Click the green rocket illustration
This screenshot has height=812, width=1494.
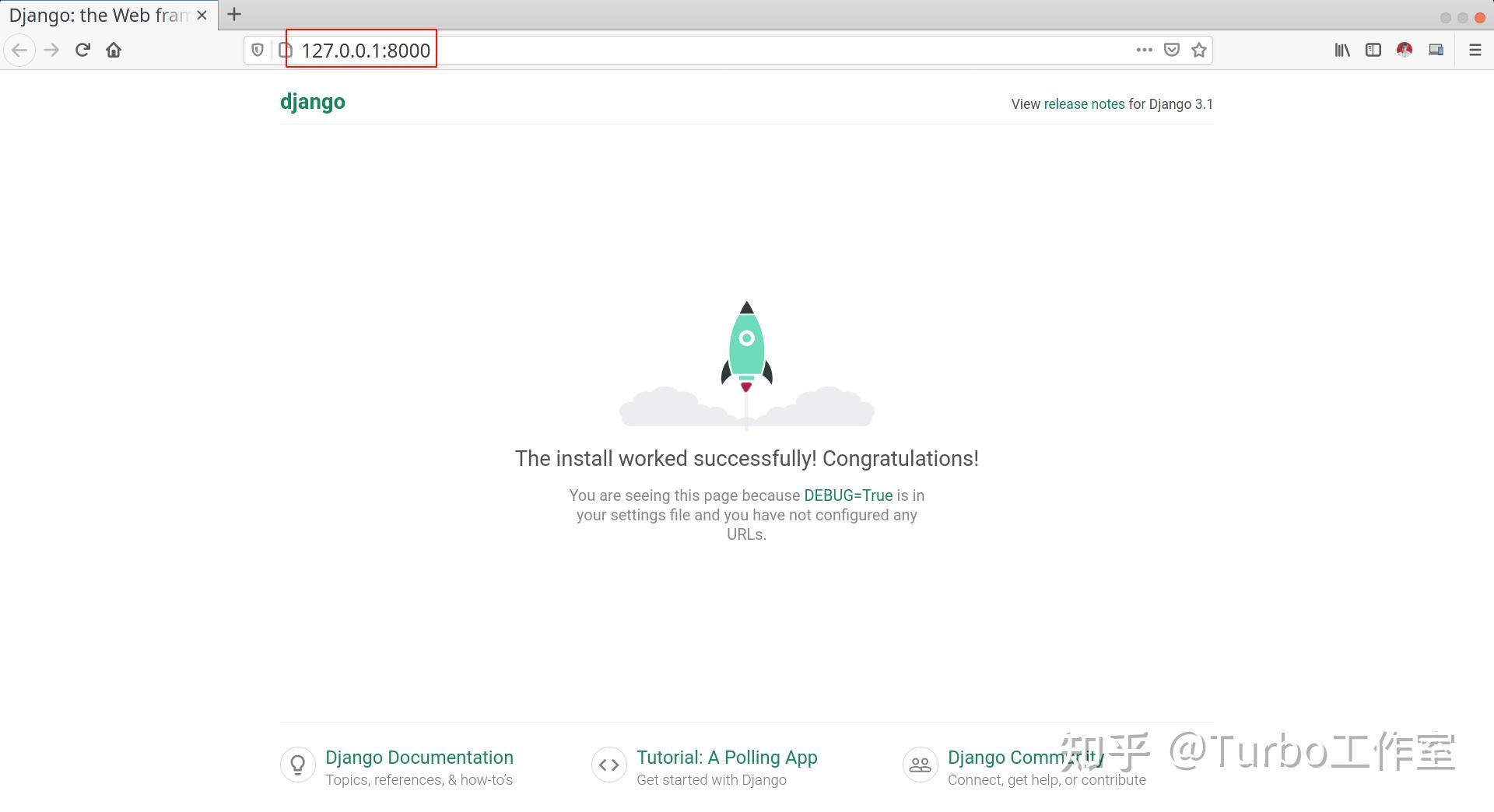(747, 347)
